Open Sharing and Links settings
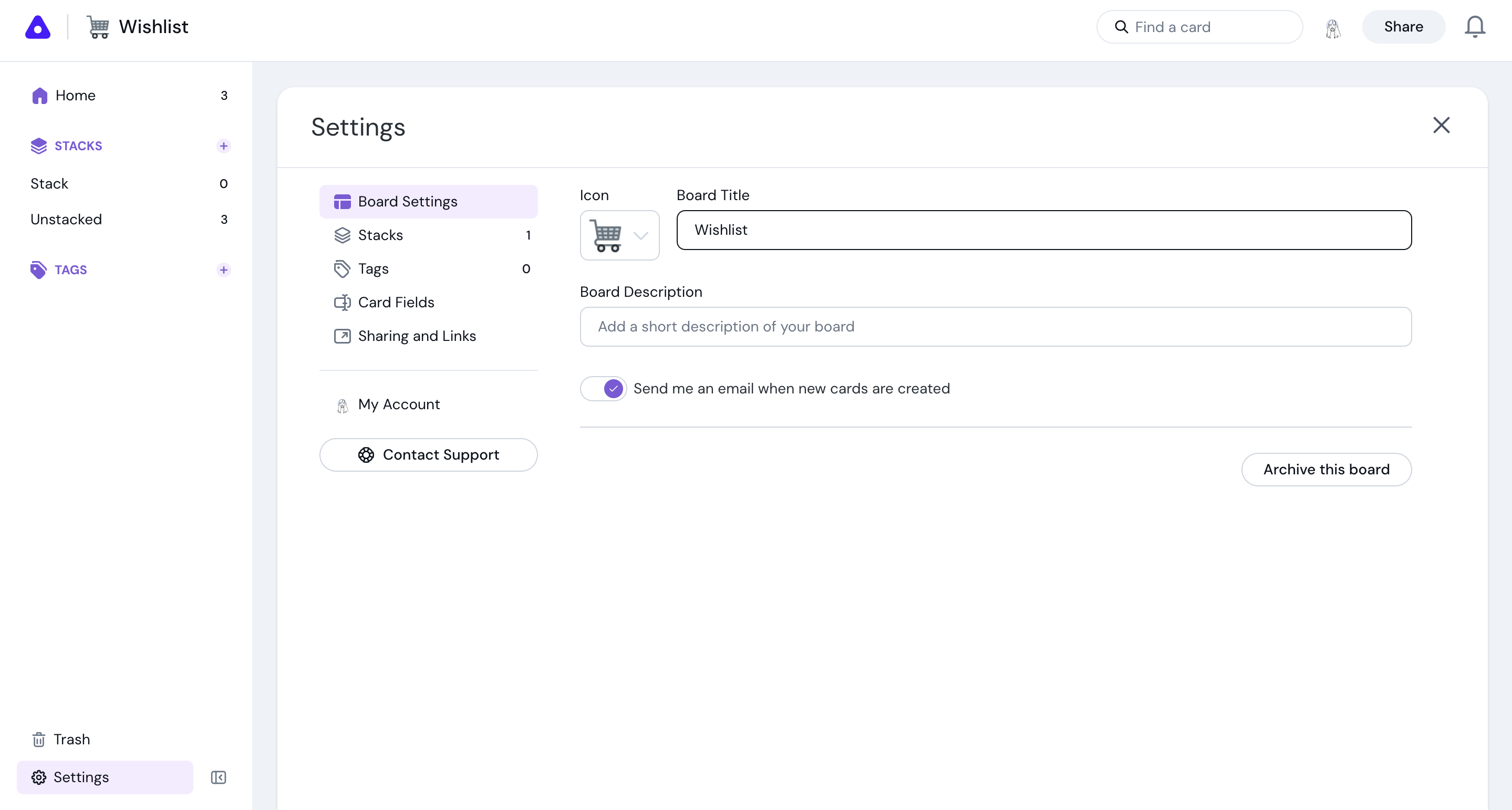This screenshot has height=810, width=1512. tap(416, 336)
